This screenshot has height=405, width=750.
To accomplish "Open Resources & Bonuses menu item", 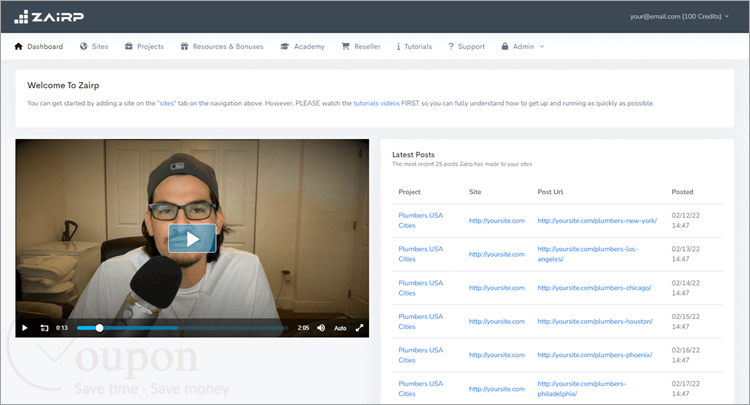I will [x=222, y=46].
